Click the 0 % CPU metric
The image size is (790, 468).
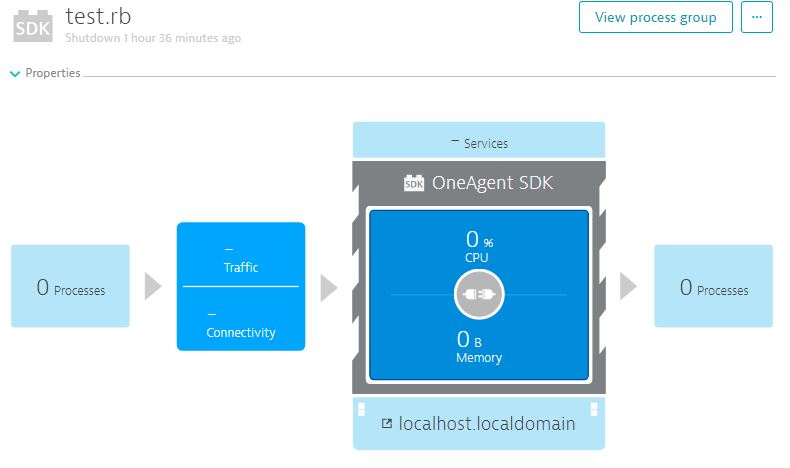[479, 247]
